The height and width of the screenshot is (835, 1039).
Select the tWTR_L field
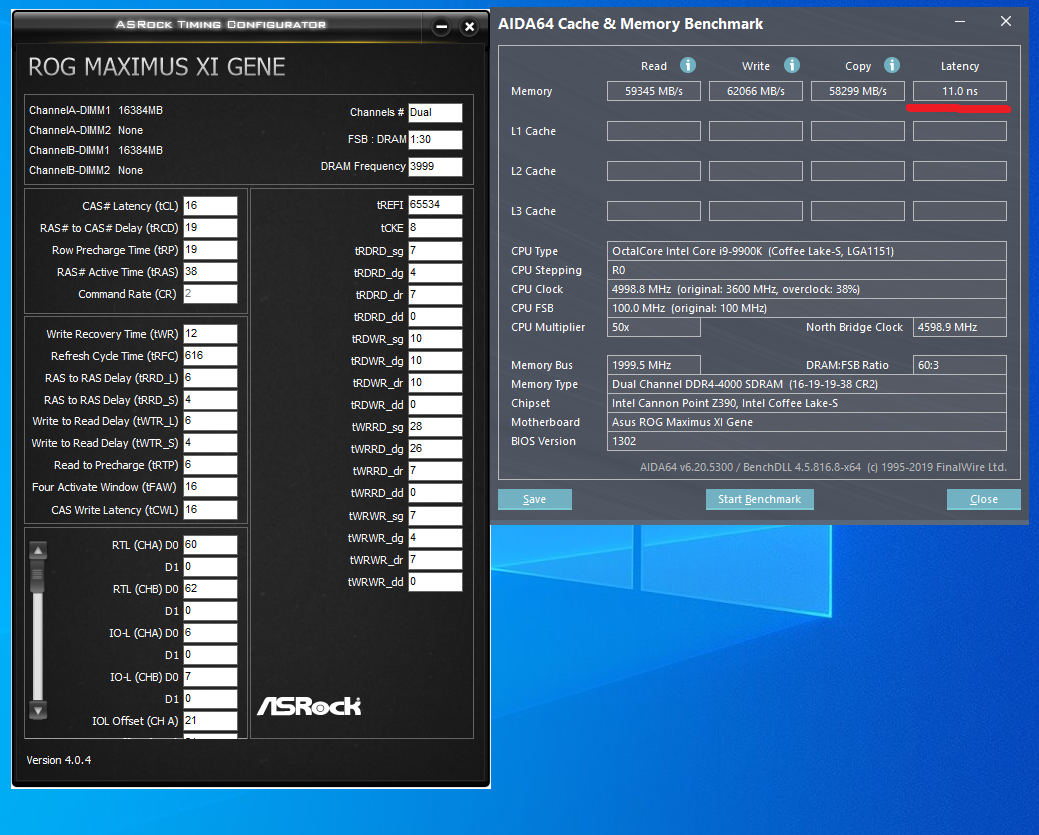[x=210, y=421]
